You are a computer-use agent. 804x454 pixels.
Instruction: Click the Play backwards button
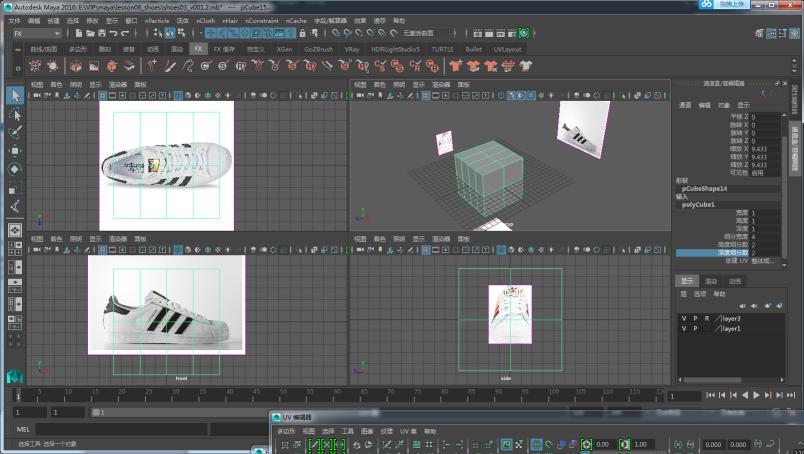point(745,395)
